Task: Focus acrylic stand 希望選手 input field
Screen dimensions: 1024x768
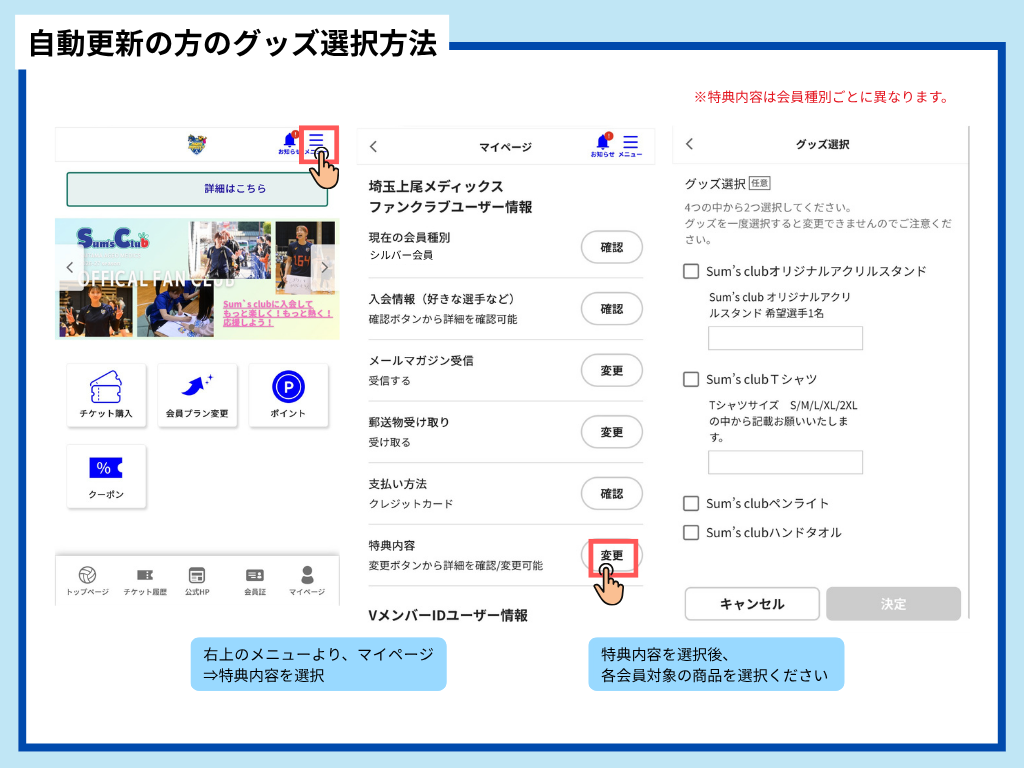Action: coord(785,338)
